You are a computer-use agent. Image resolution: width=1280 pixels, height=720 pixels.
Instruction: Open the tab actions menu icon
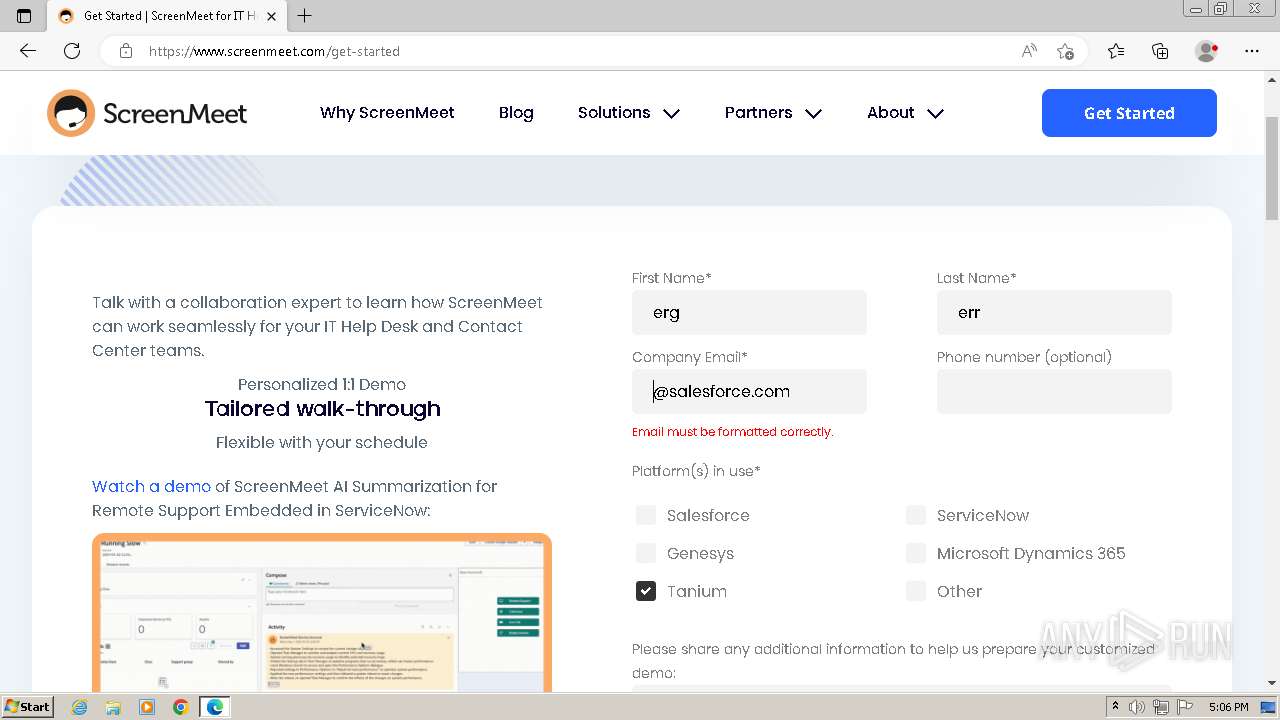pyautogui.click(x=24, y=16)
